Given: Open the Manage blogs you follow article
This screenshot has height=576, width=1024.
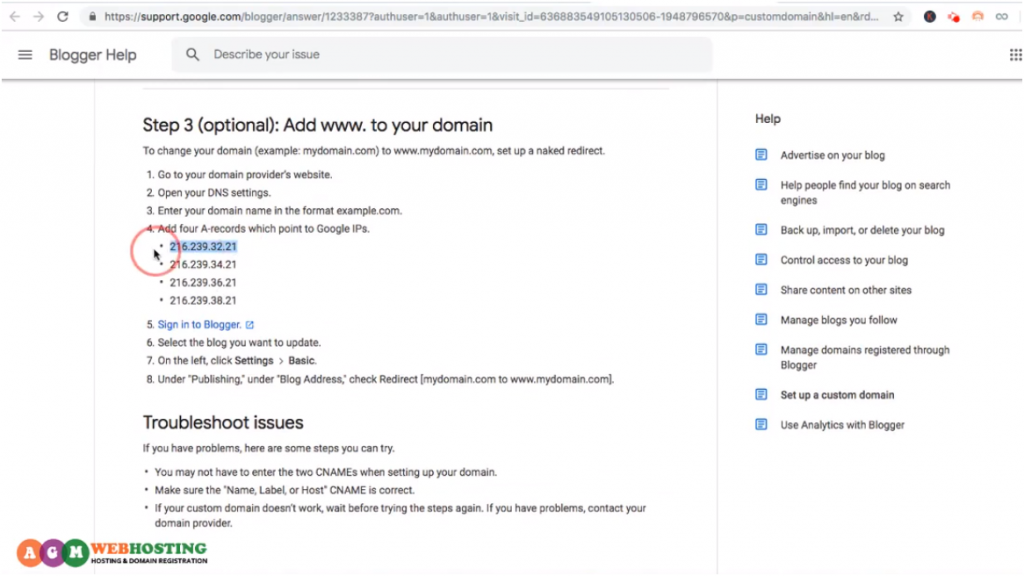Looking at the screenshot, I should pos(839,321).
